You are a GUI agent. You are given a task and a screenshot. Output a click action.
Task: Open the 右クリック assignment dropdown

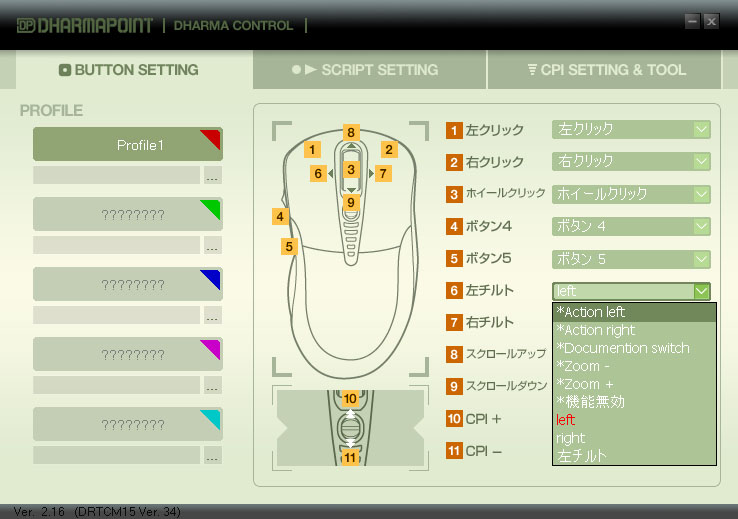[631, 161]
